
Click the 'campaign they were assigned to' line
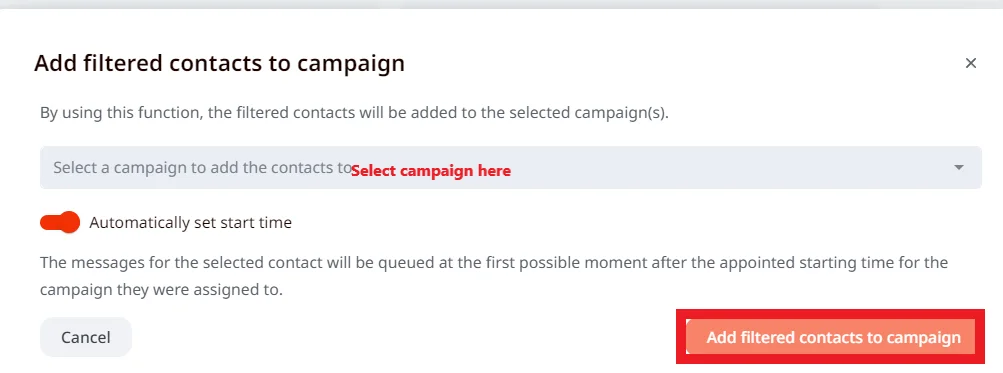point(161,290)
